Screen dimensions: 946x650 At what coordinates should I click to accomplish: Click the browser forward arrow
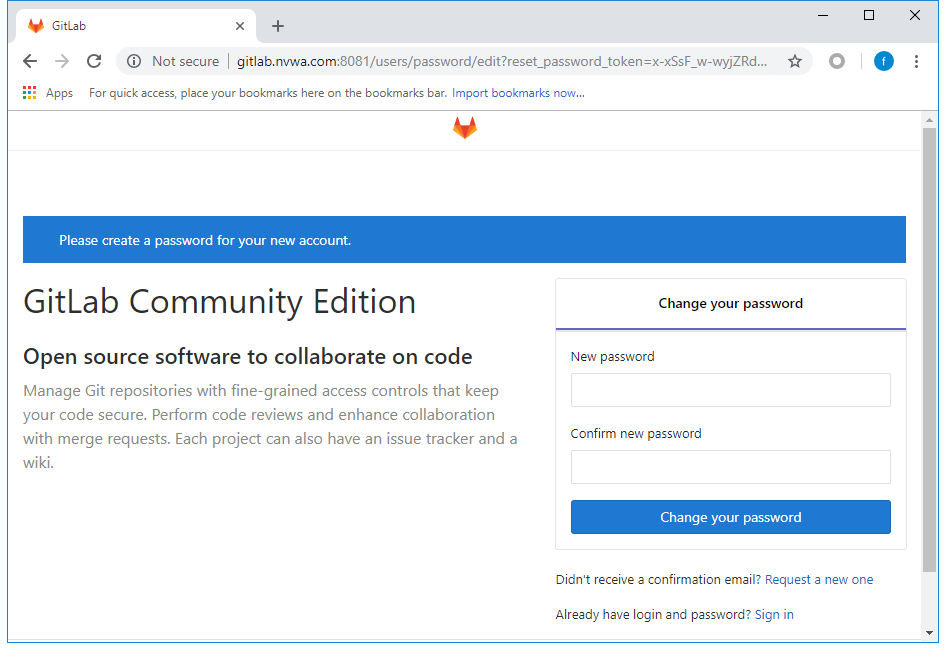[x=62, y=61]
